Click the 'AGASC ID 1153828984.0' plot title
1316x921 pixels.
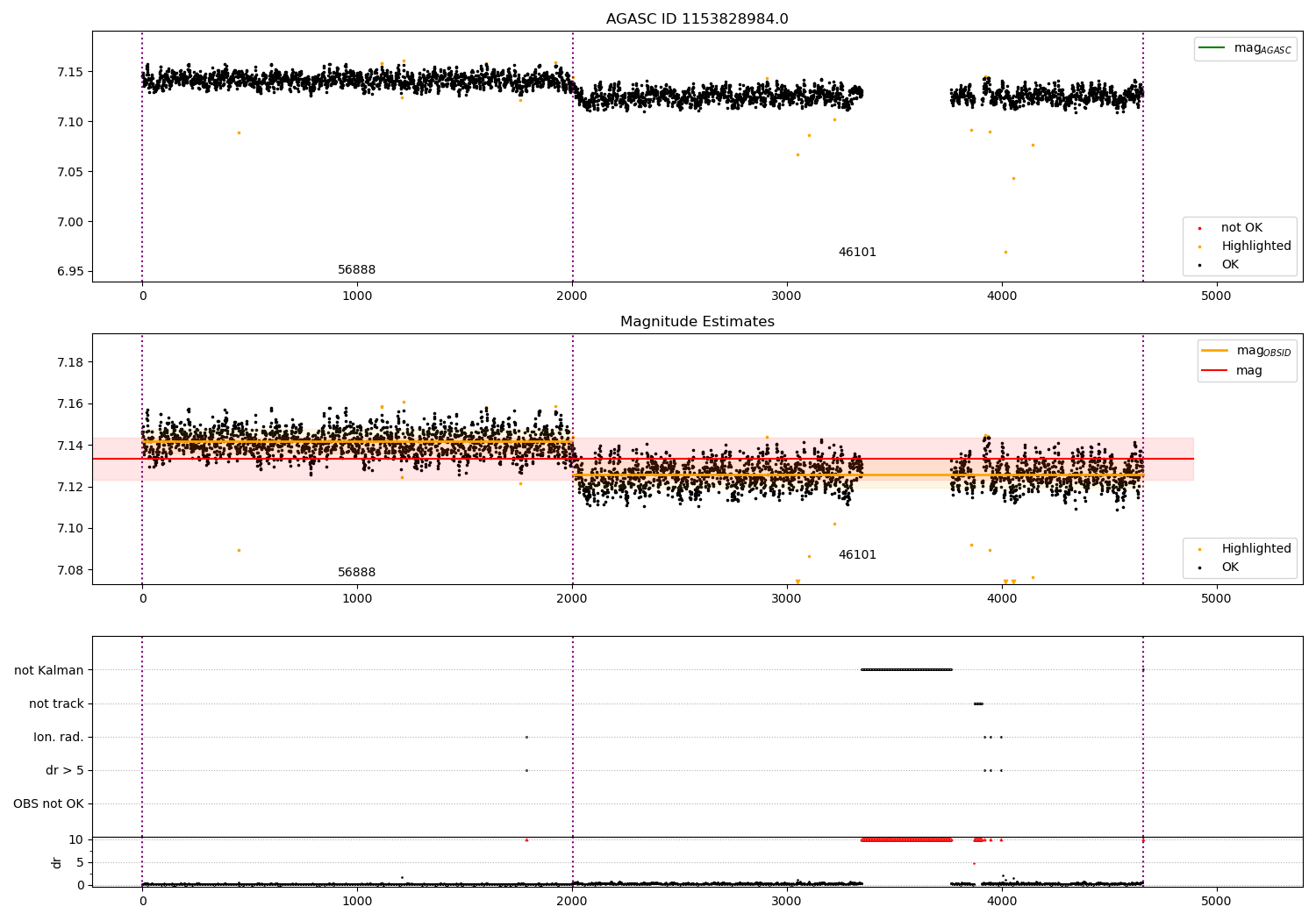pos(697,19)
